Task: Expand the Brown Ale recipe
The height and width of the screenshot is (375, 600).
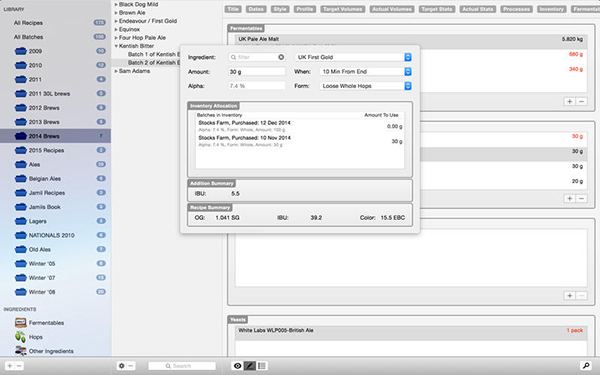Action: [x=116, y=13]
